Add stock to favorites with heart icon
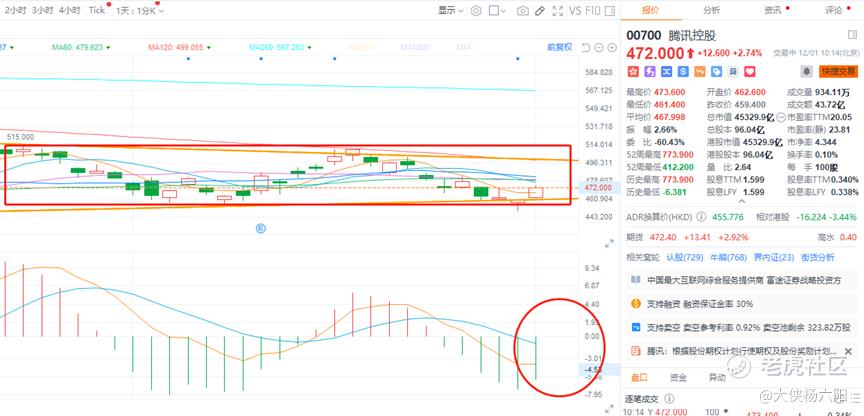This screenshot has width=864, height=416. click(749, 71)
